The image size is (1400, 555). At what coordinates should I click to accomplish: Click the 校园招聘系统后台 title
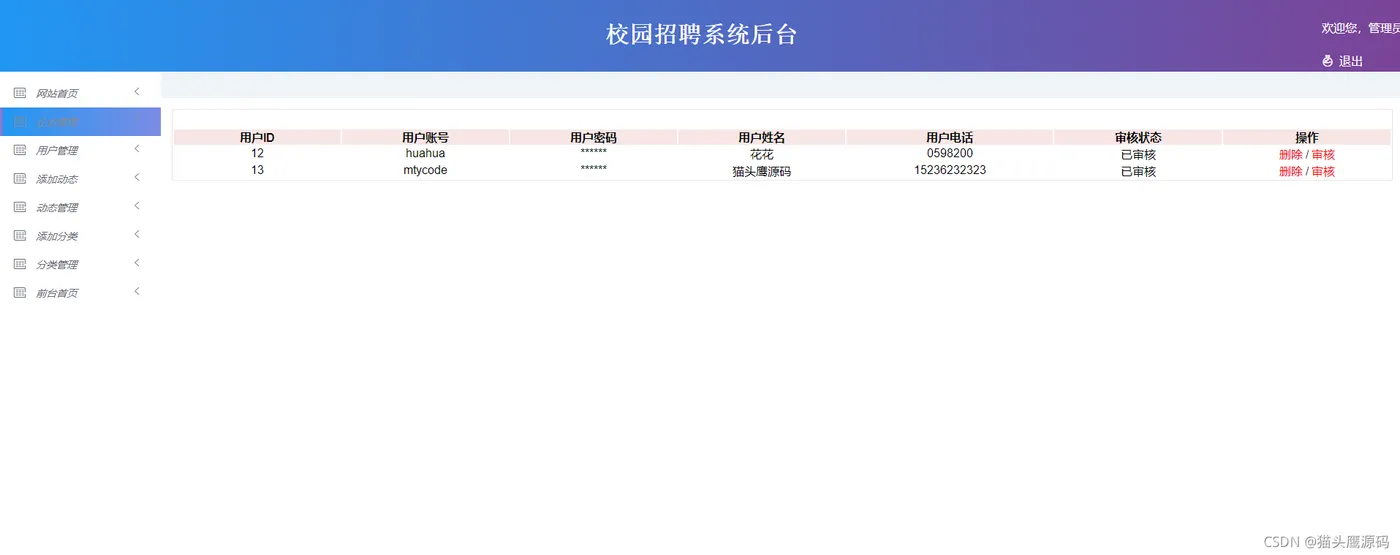(x=702, y=34)
